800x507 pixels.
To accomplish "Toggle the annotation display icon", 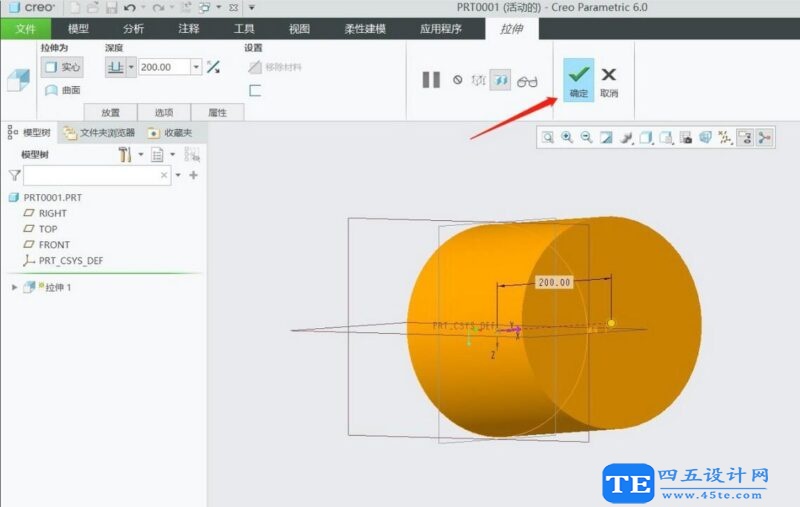I will click(745, 137).
